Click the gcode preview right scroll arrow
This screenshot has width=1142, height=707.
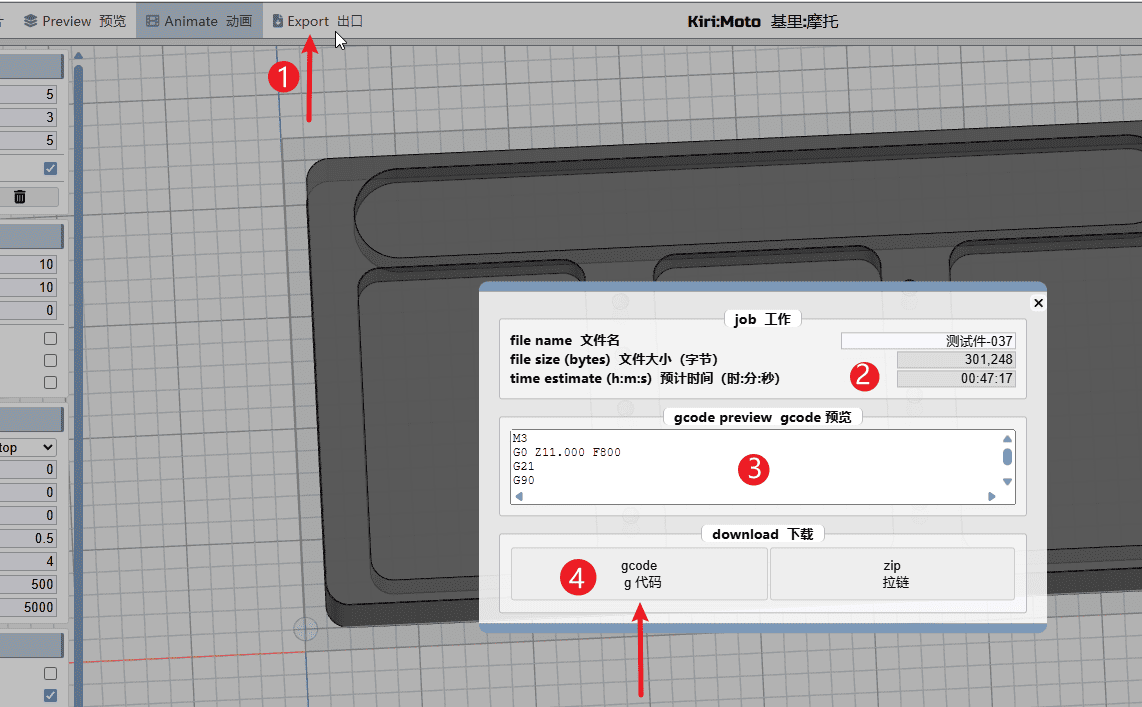(x=991, y=496)
